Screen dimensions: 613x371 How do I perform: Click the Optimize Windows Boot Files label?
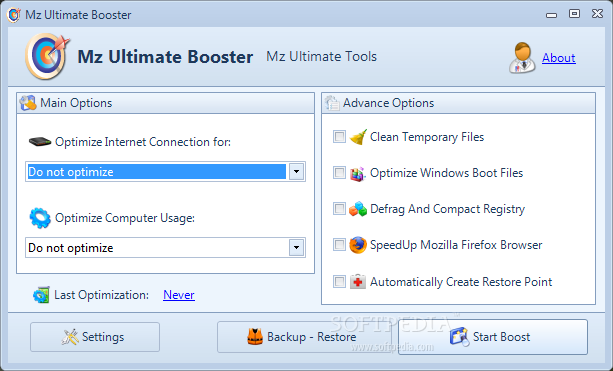click(x=446, y=173)
